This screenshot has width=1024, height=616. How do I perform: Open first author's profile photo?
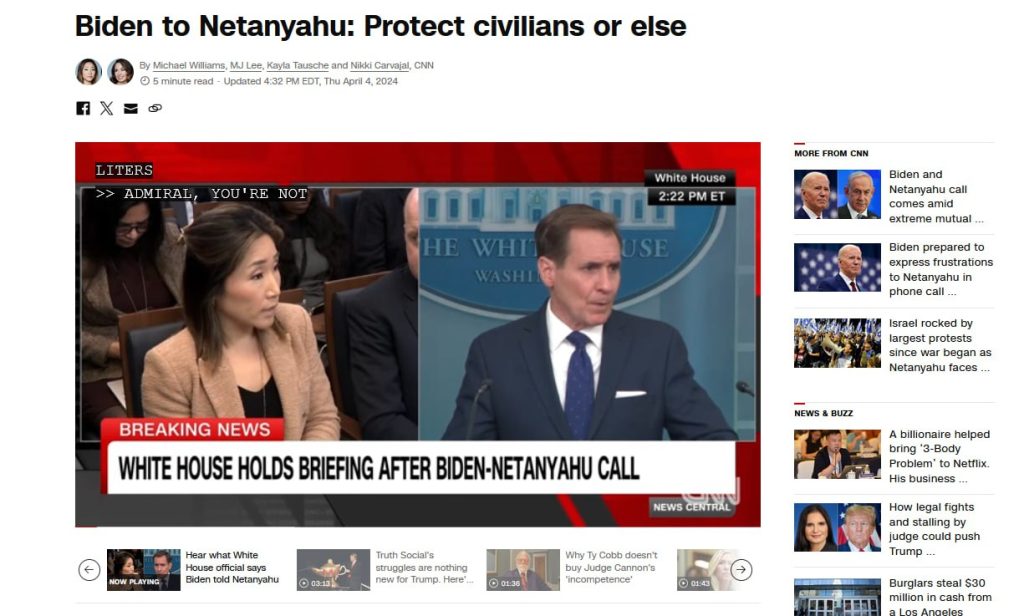(88, 72)
